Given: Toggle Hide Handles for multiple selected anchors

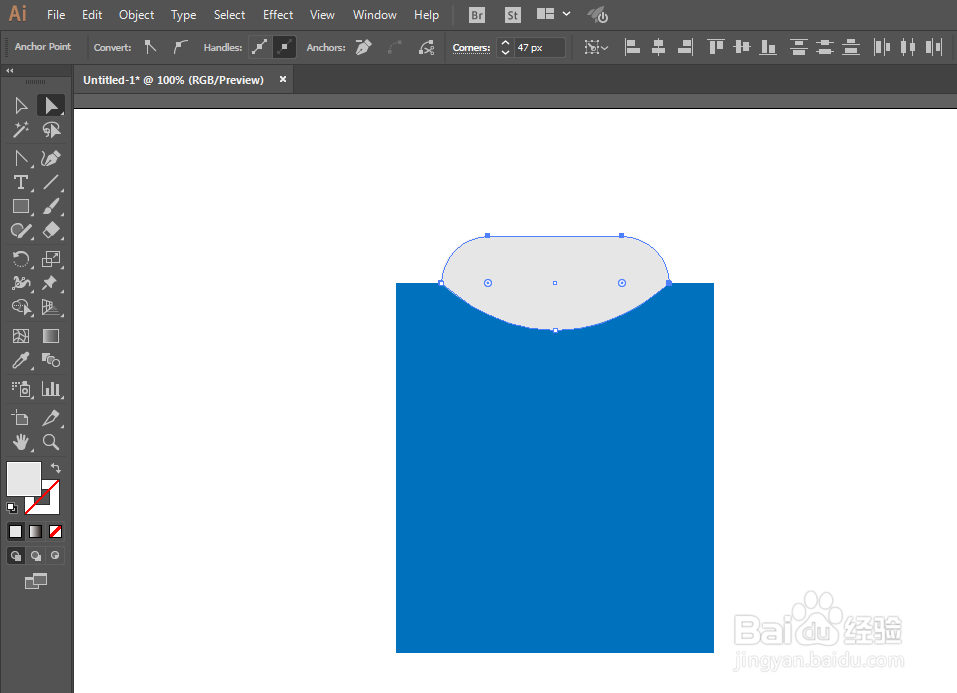Looking at the screenshot, I should tap(285, 46).
